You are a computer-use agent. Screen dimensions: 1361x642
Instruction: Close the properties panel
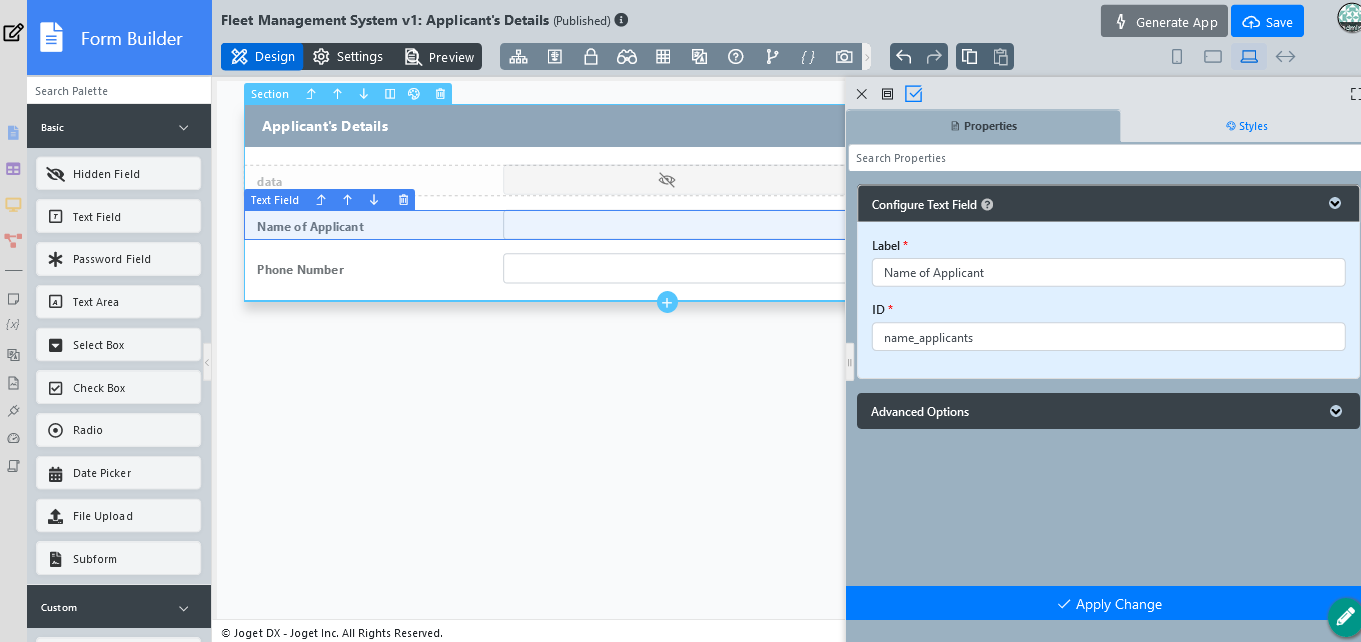click(862, 94)
